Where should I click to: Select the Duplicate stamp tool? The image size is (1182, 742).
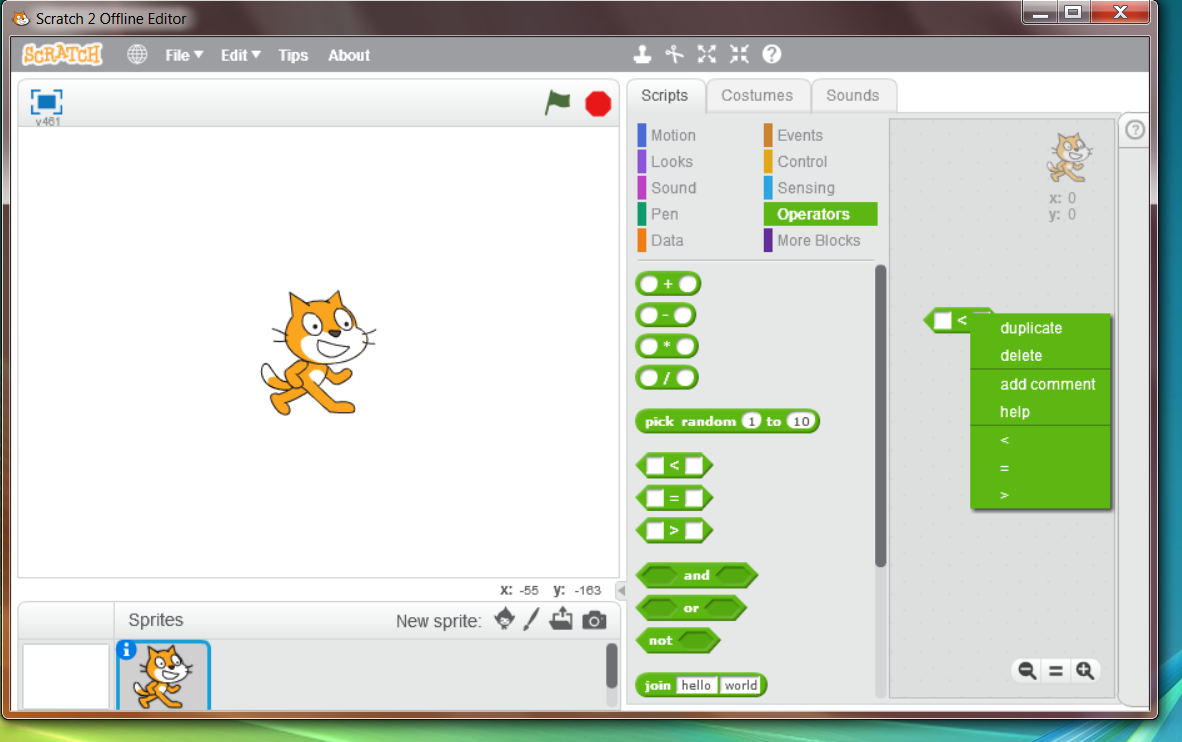point(642,55)
